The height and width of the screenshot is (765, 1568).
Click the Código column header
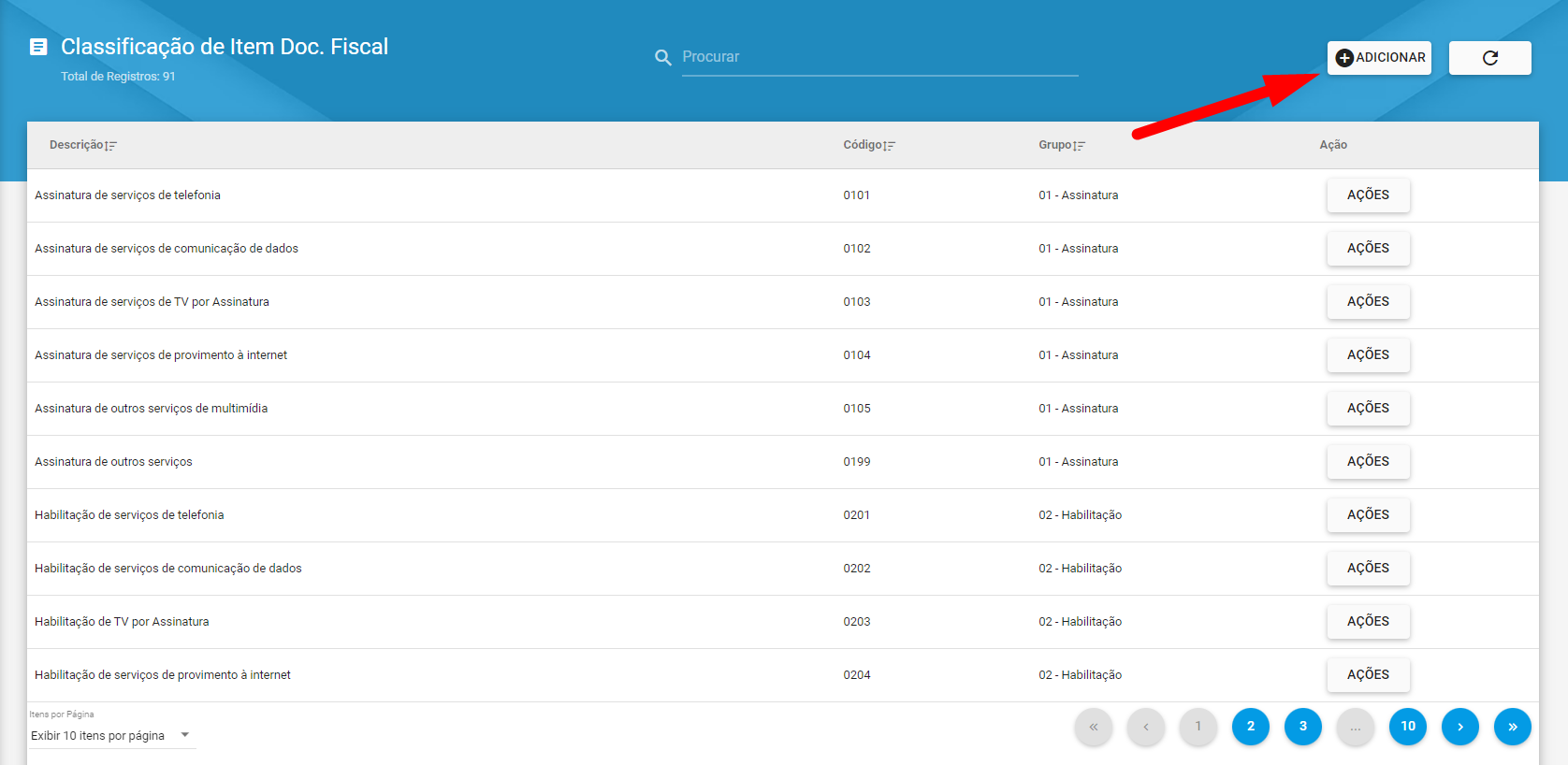pos(863,145)
